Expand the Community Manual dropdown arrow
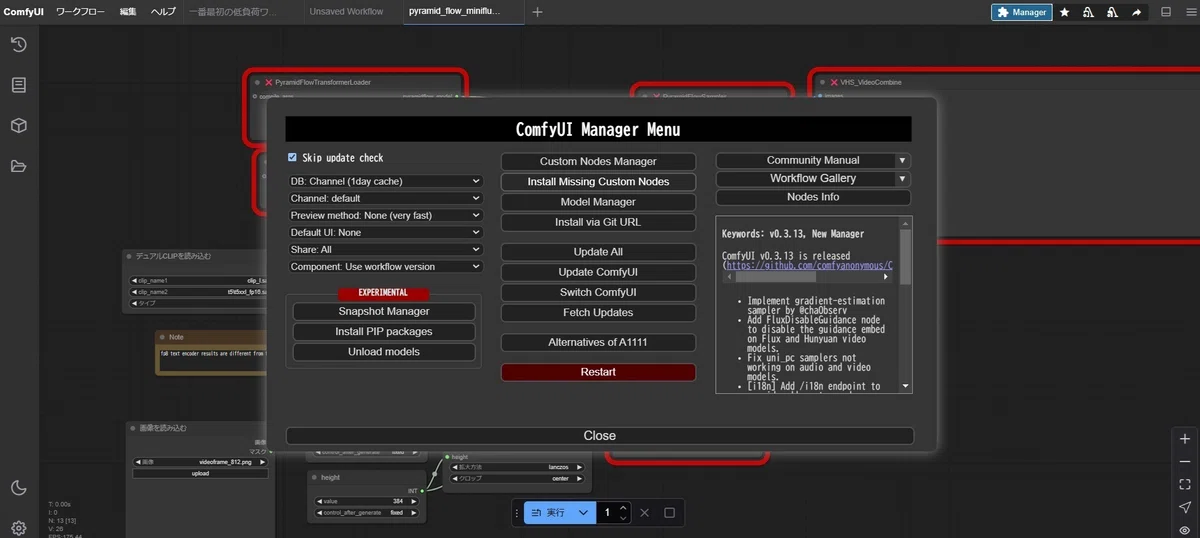This screenshot has height=538, width=1200. point(903,160)
